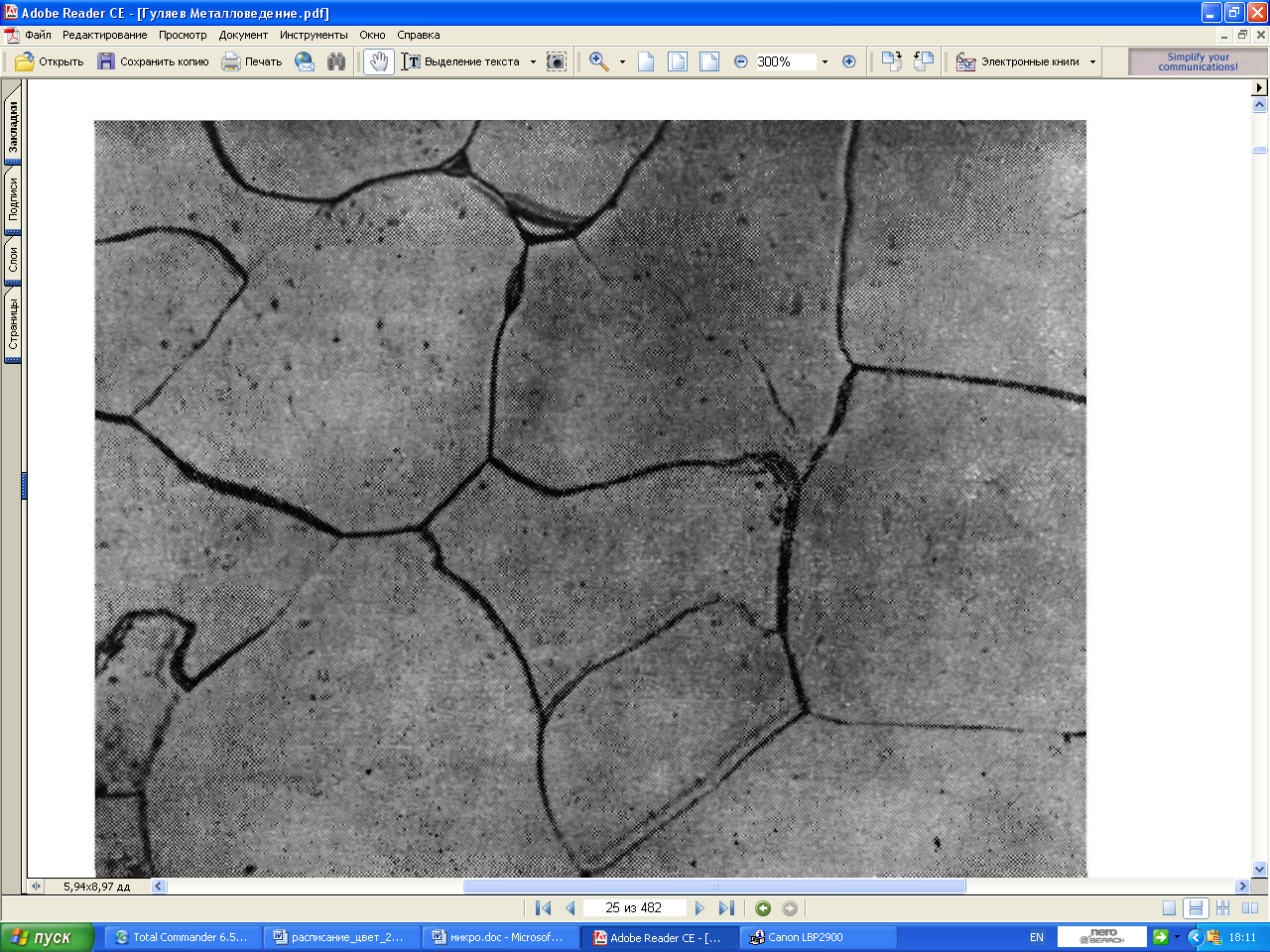Click the Fit Width page icon

[x=709, y=61]
